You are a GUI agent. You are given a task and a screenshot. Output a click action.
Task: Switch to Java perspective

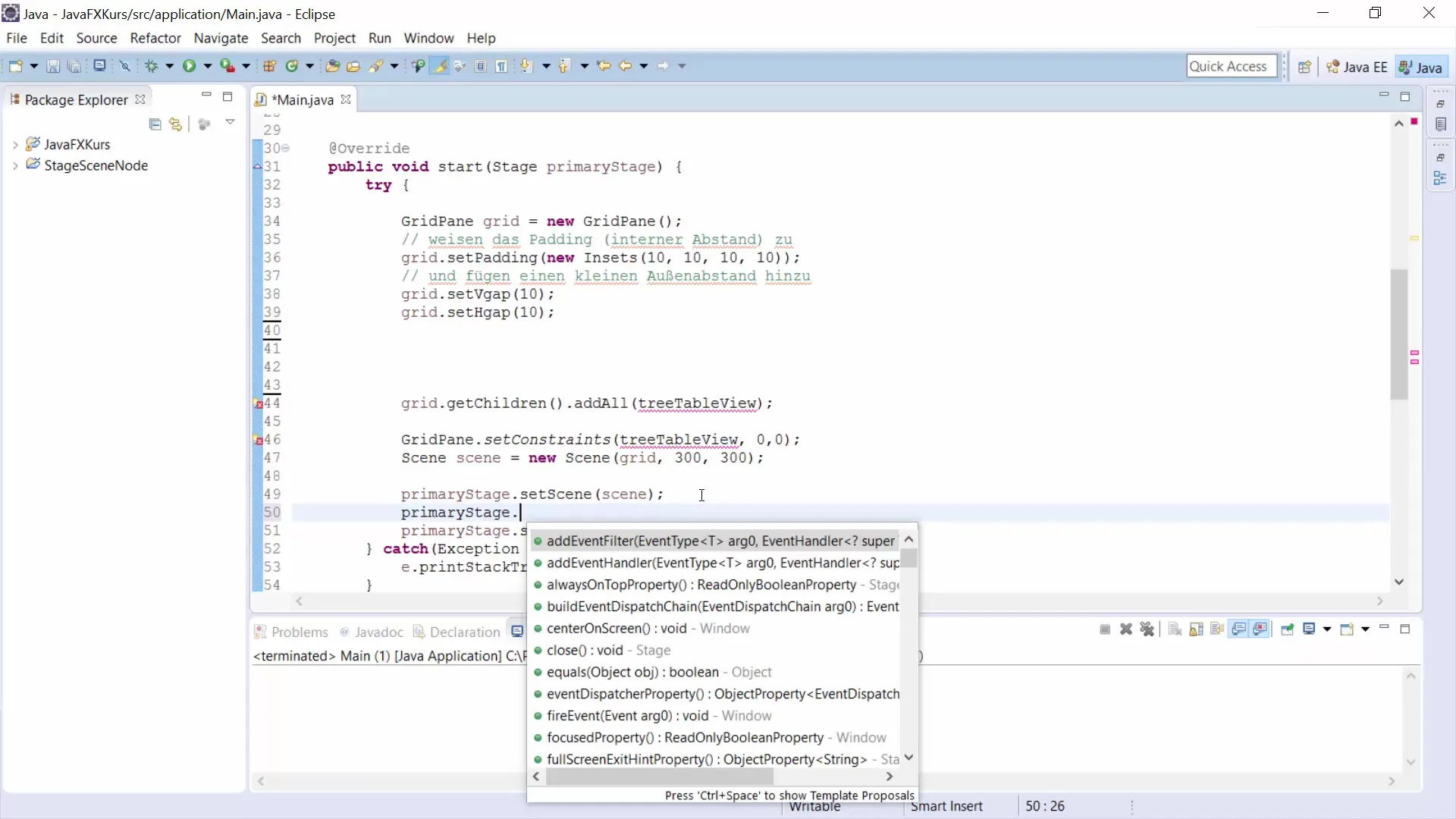point(1420,67)
